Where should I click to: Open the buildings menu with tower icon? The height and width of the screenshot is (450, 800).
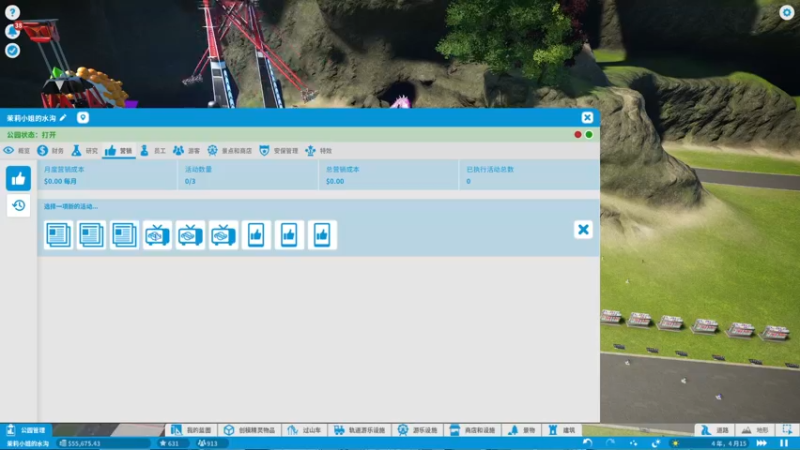pyautogui.click(x=562, y=430)
